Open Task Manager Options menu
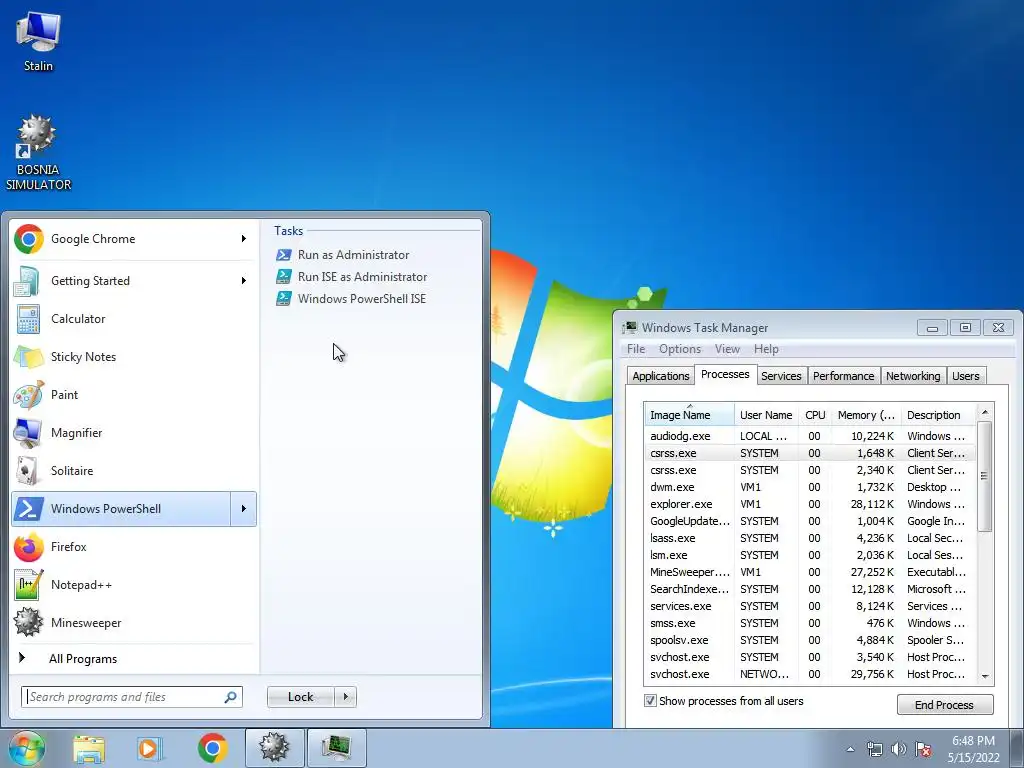This screenshot has height=768, width=1024. (680, 349)
